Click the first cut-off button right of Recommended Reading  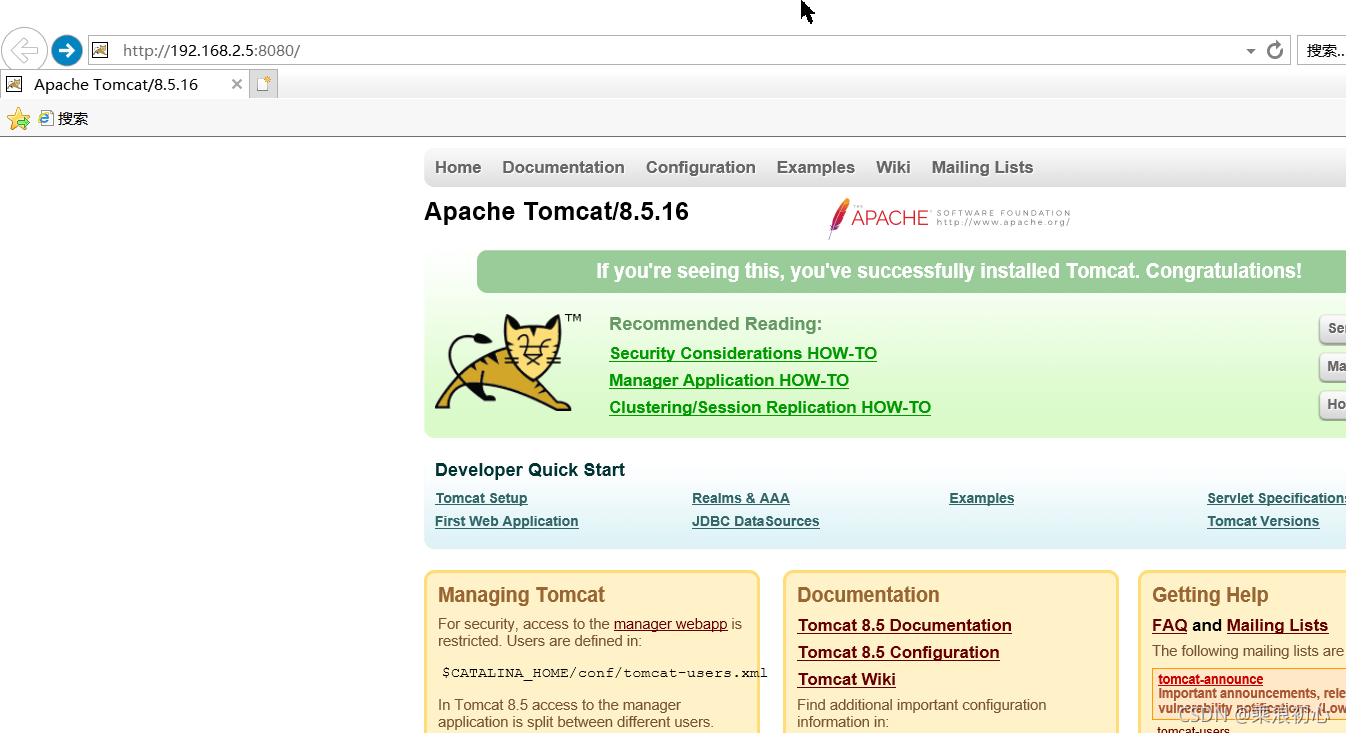coord(1333,329)
